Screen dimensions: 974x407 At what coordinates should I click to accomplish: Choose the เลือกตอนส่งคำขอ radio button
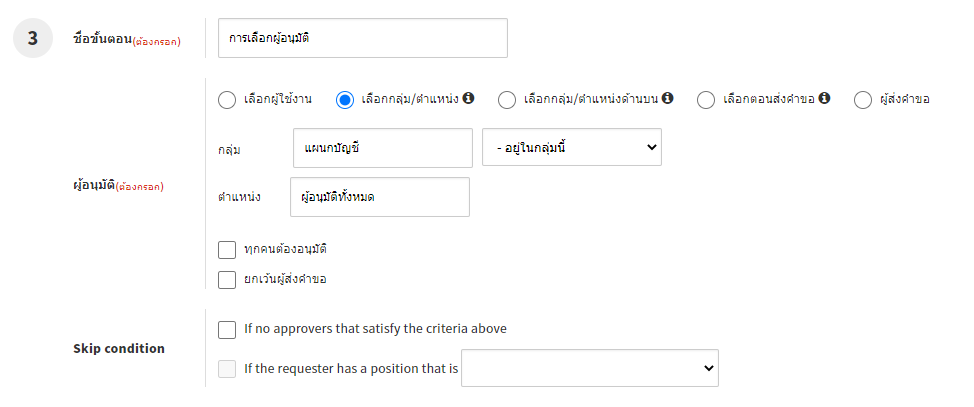pos(706,99)
